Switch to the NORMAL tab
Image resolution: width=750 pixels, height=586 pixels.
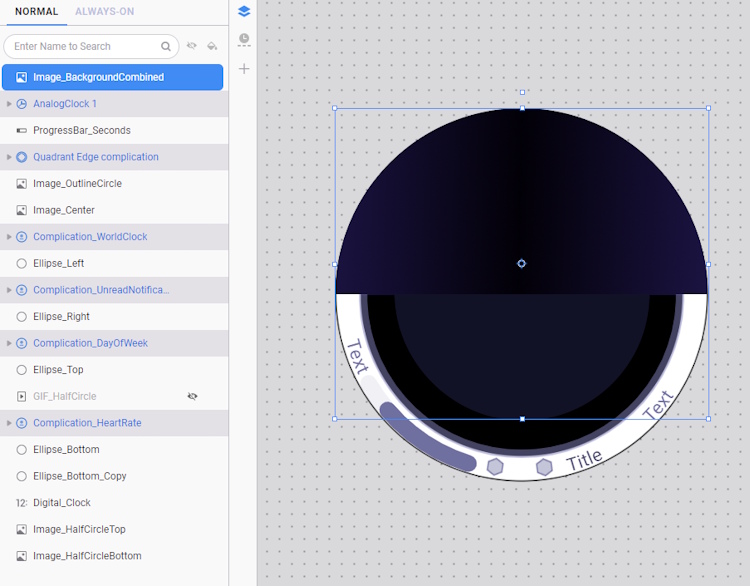36,12
